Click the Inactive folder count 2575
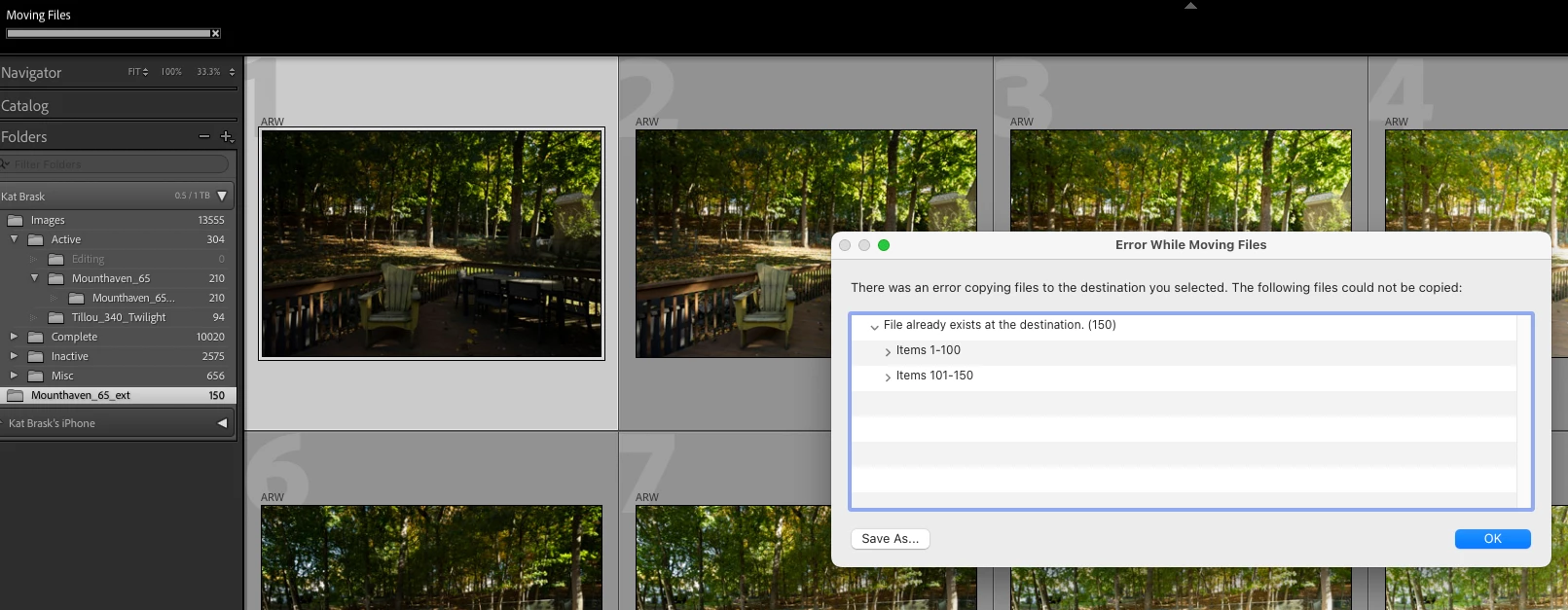 click(x=213, y=356)
